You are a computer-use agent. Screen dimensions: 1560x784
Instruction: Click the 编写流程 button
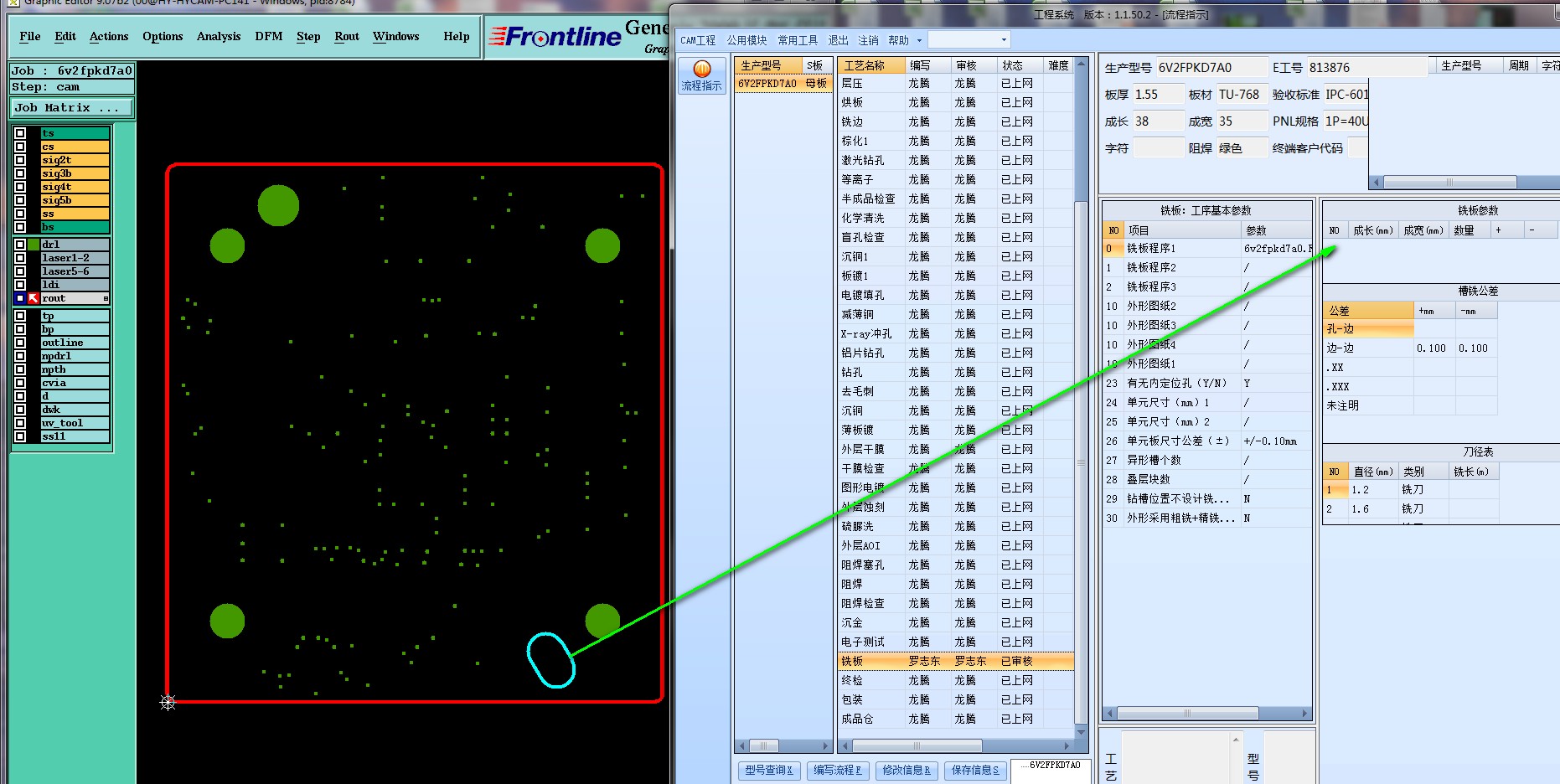point(837,771)
